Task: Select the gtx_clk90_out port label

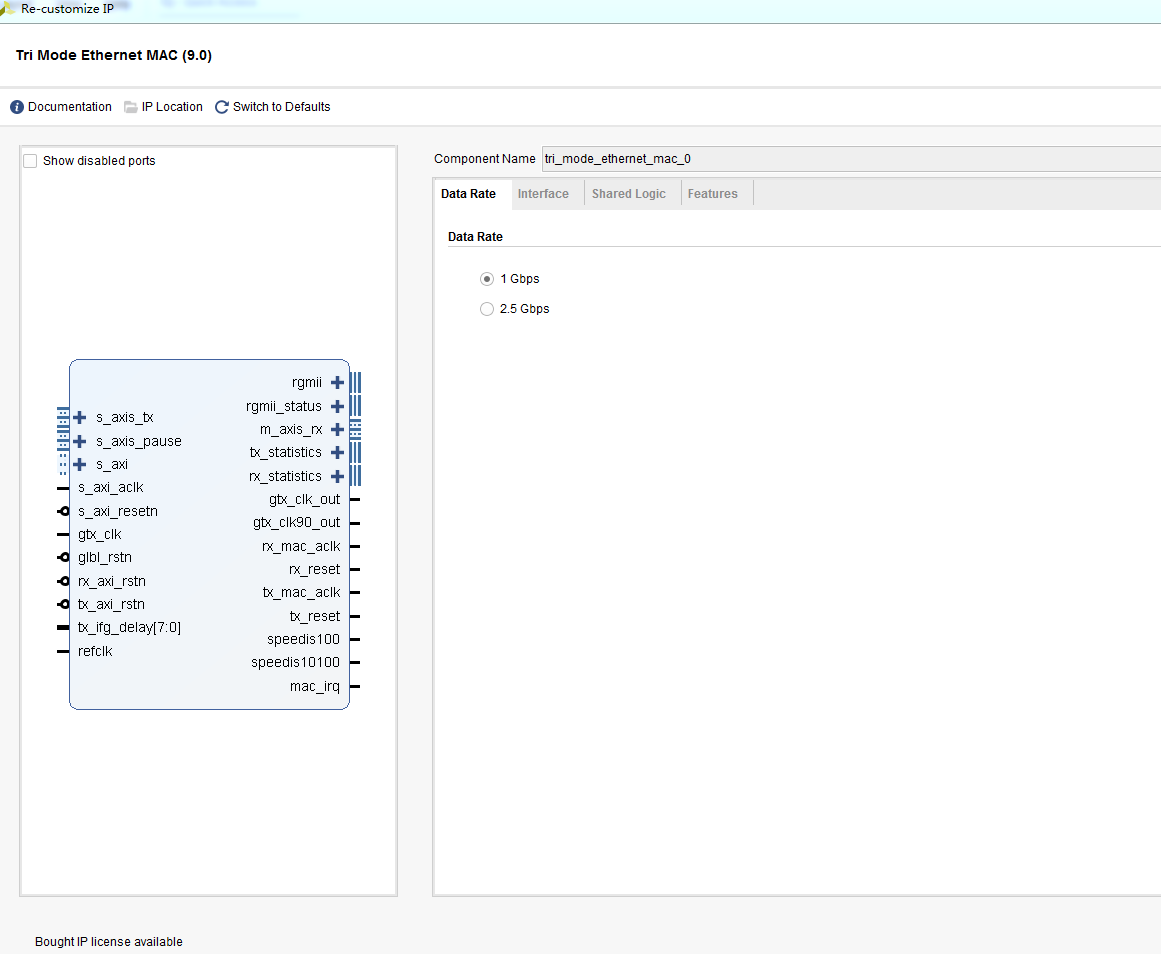Action: click(296, 523)
